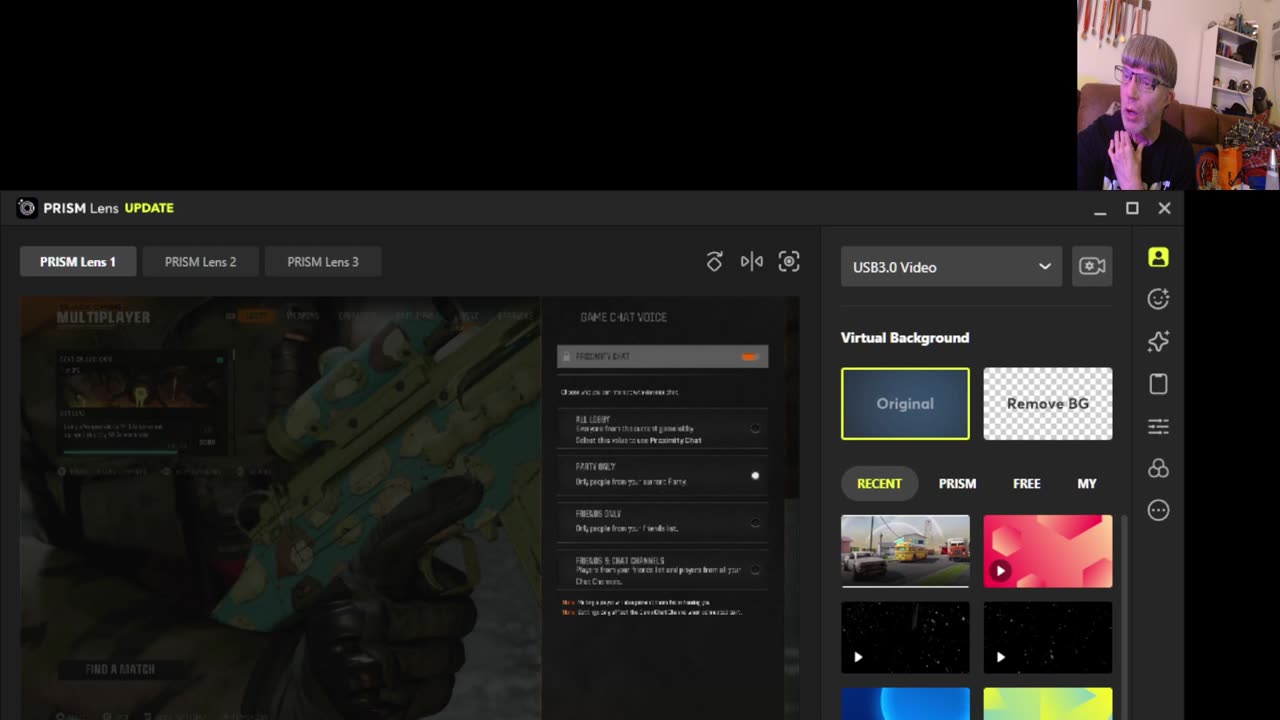1280x720 pixels.
Task: Expand the USB3.0 Video source dropdown
Action: [x=951, y=267]
